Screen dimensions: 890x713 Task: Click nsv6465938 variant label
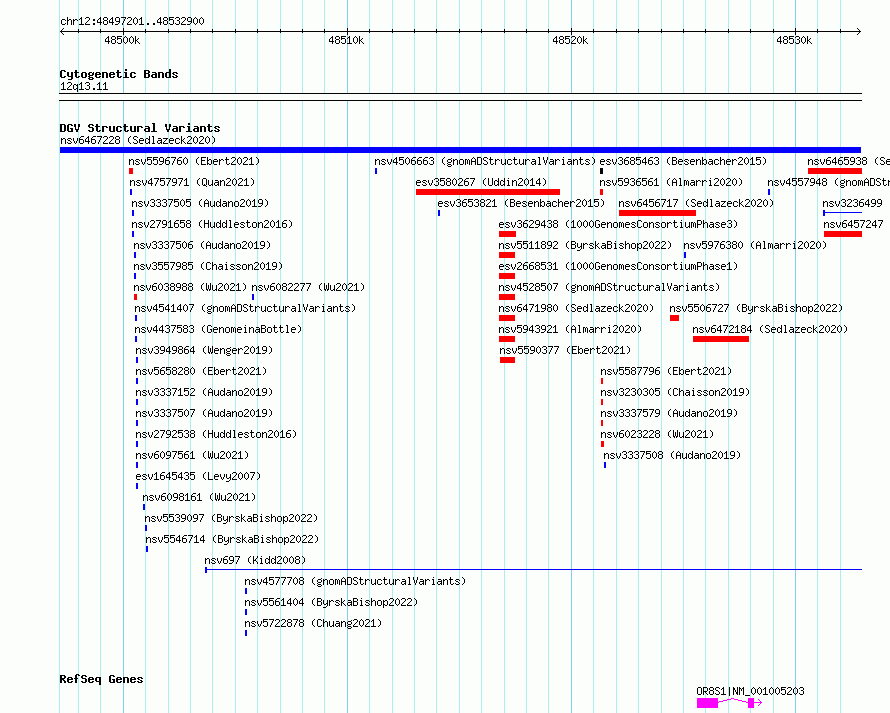[849, 161]
